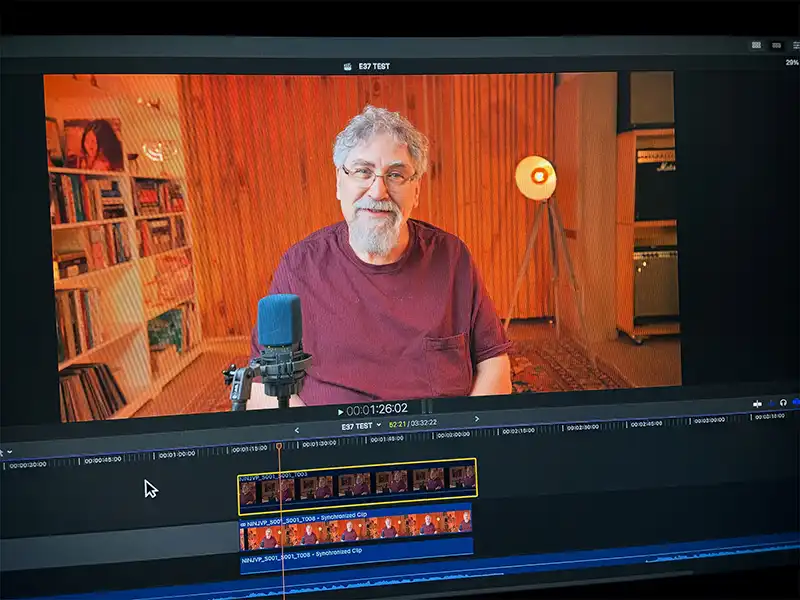This screenshot has height=600, width=800.
Task: Toggle snapping at far right of timeline toolbar
Action: [x=796, y=403]
